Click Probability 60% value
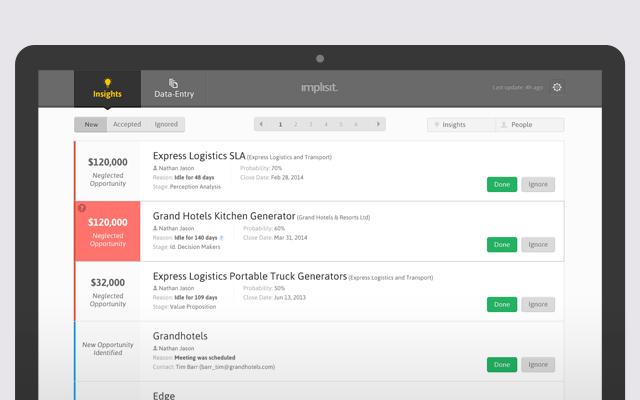The image size is (640, 400). (x=279, y=228)
